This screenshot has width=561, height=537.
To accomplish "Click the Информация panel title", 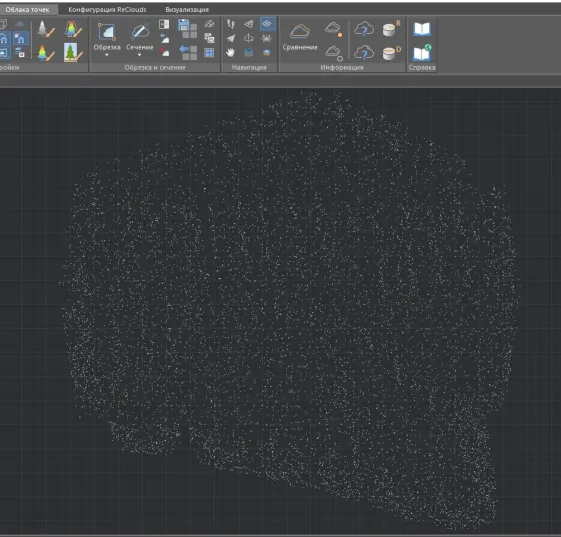I will 342,67.
